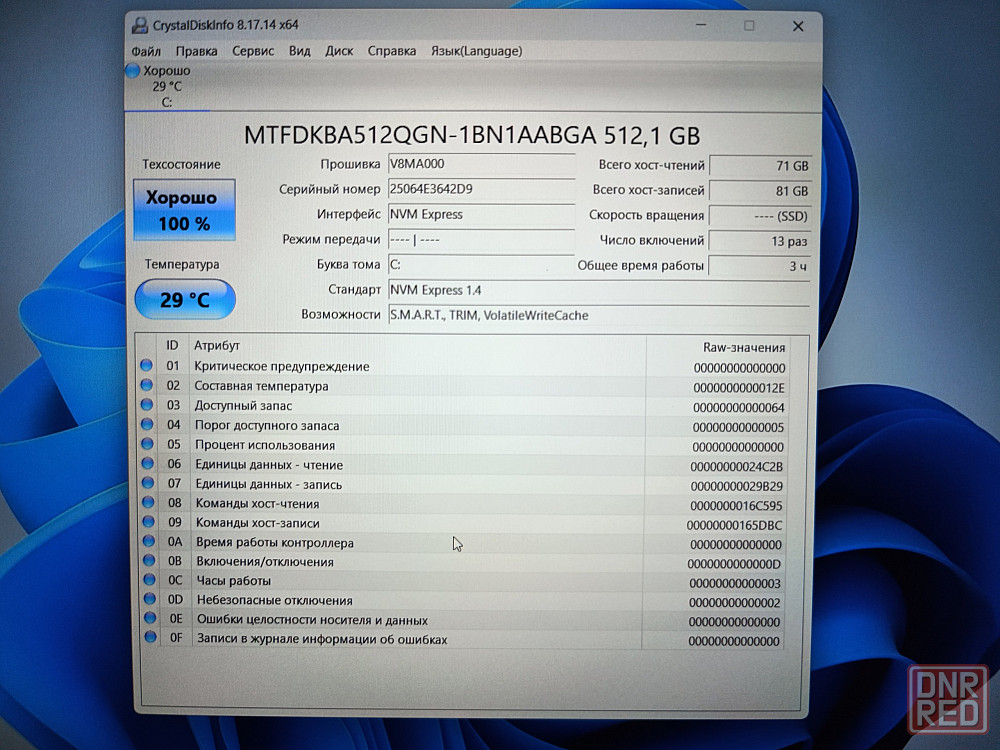Image resolution: width=1000 pixels, height=750 pixels.
Task: Open the Сервис menu
Action: click(253, 51)
